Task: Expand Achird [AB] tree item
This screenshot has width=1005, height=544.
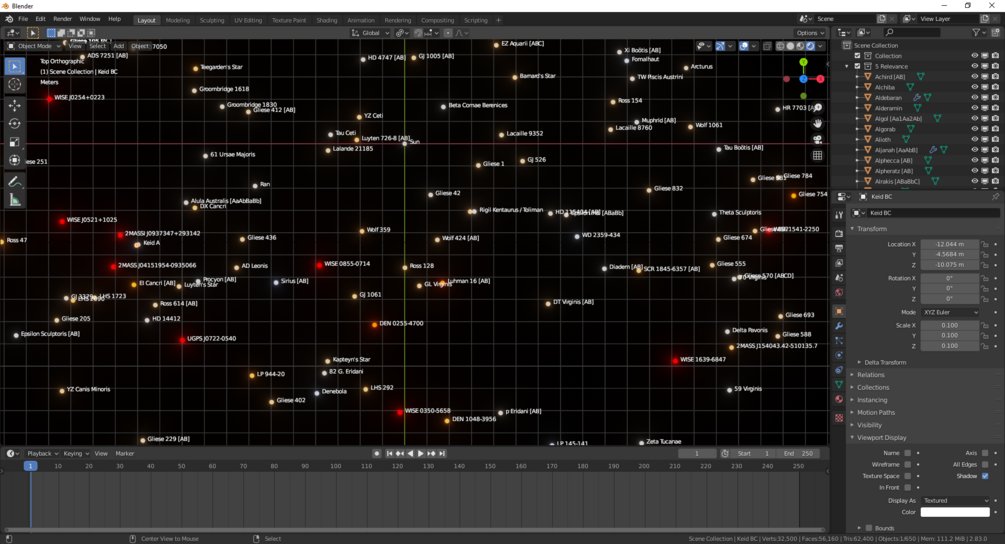Action: pyautogui.click(x=857, y=77)
